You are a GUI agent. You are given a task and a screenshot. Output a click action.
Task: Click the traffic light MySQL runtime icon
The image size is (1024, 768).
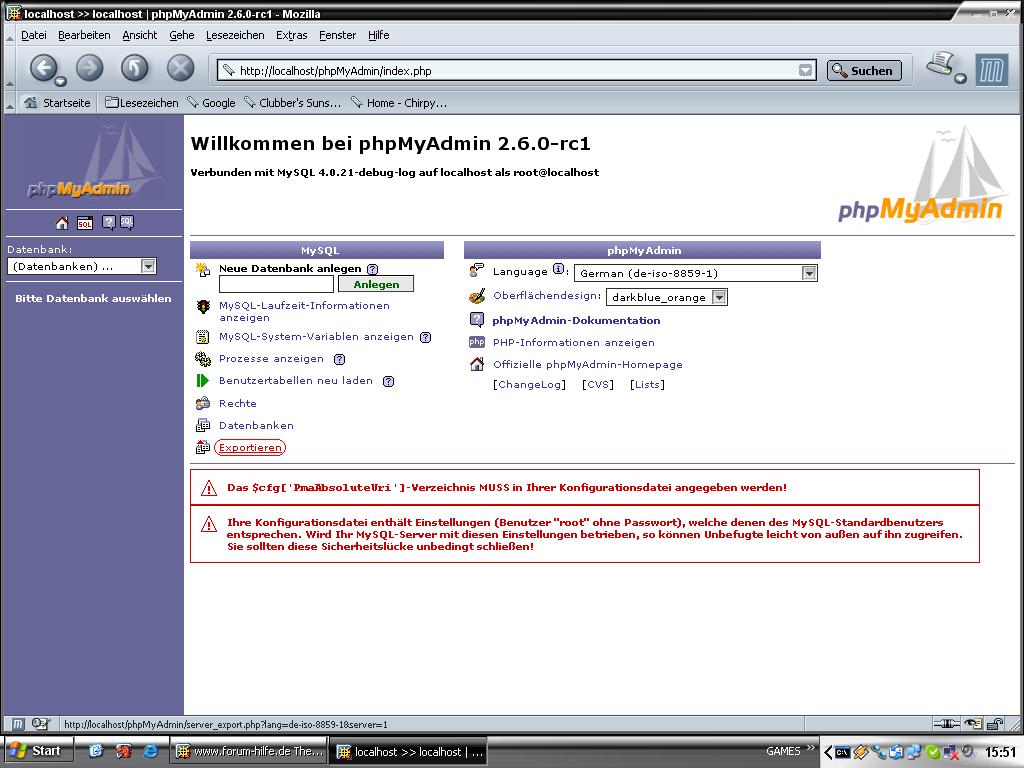pyautogui.click(x=203, y=307)
